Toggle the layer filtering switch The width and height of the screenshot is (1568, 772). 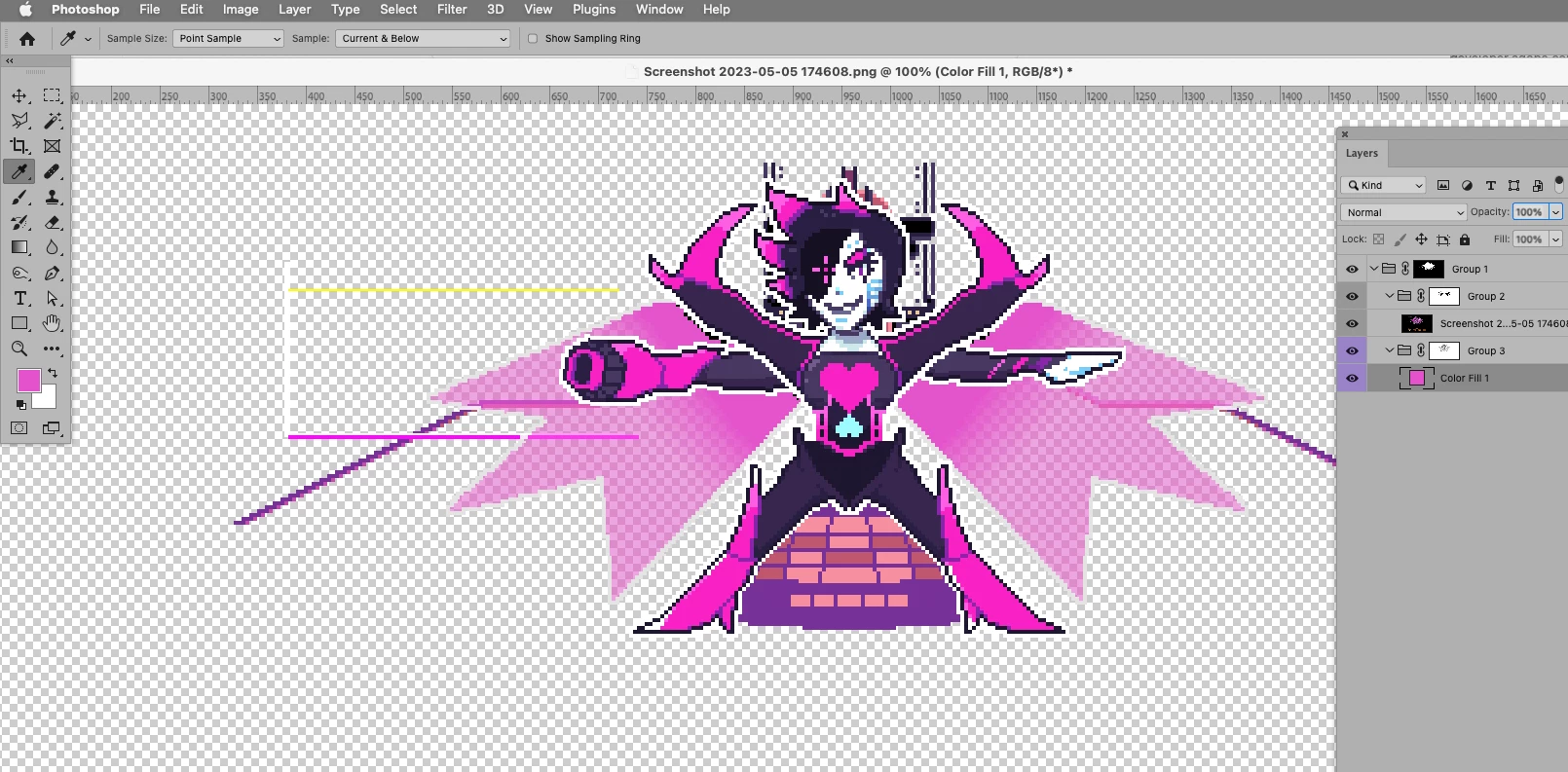point(1559,183)
